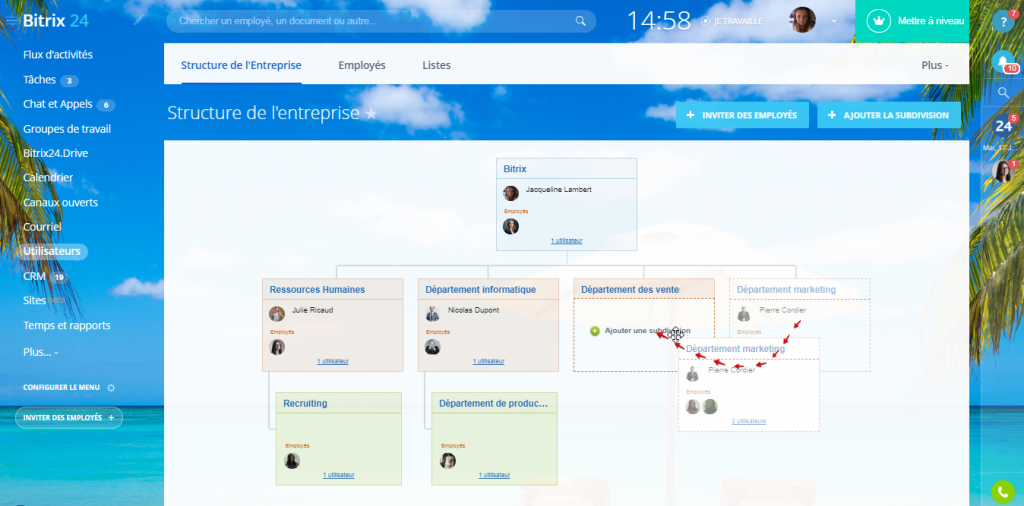This screenshot has height=506, width=1024.
Task: Open the user profile picture in the header
Action: tap(802, 20)
